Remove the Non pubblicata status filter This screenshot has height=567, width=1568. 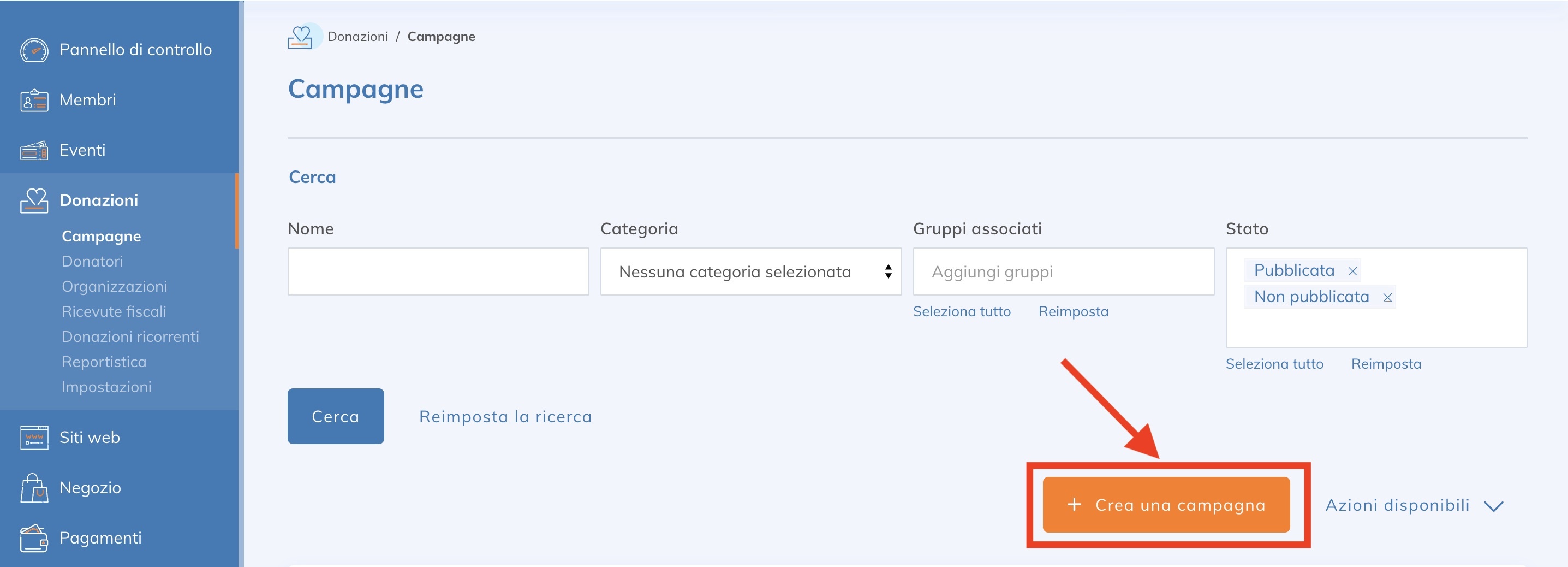point(1388,297)
